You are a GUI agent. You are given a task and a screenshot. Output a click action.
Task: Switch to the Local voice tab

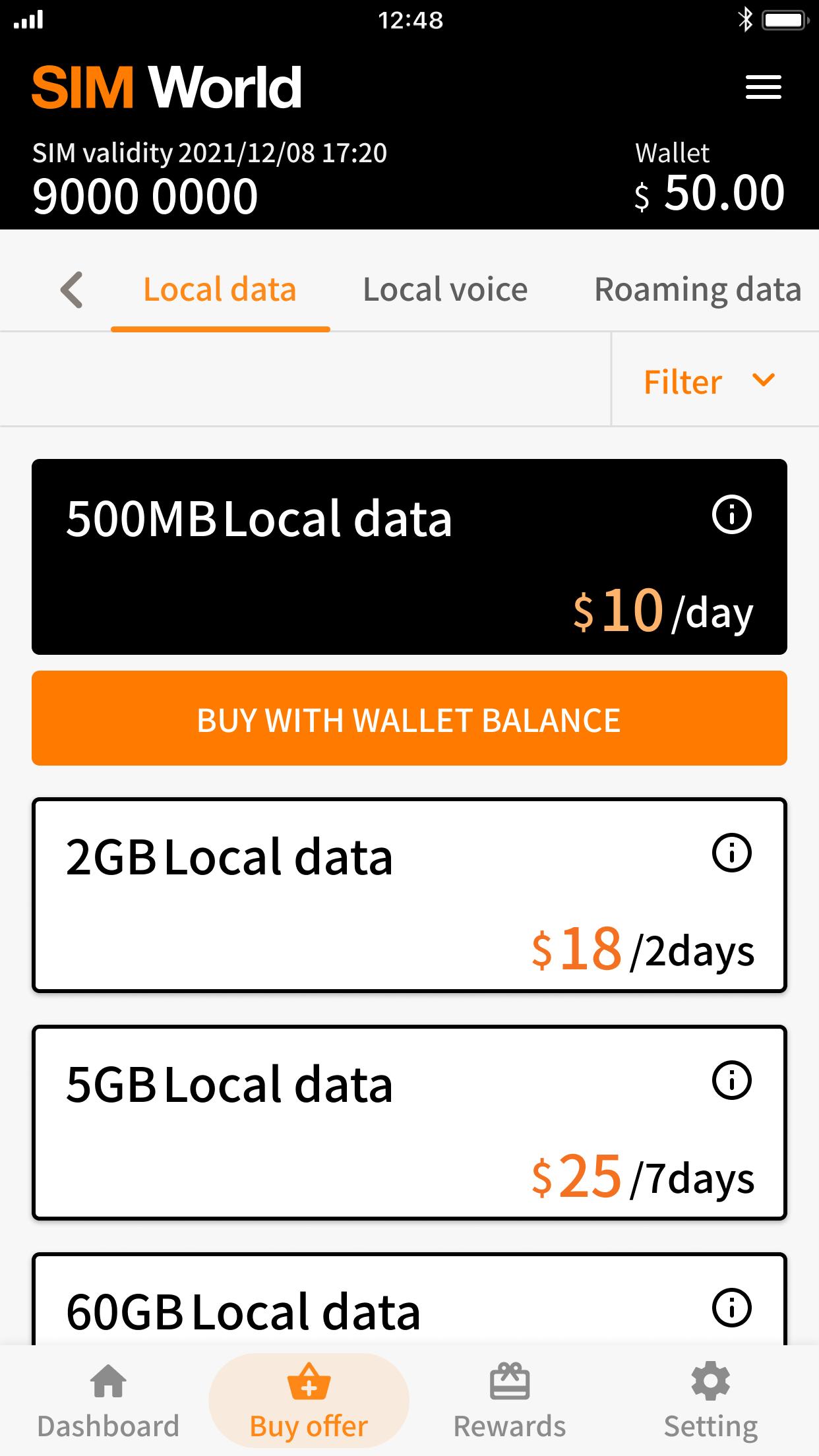point(445,289)
